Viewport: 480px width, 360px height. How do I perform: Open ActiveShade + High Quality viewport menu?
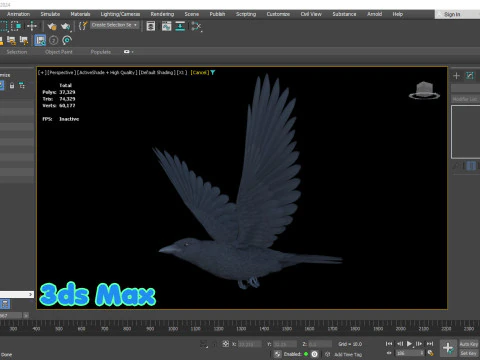(x=107, y=72)
